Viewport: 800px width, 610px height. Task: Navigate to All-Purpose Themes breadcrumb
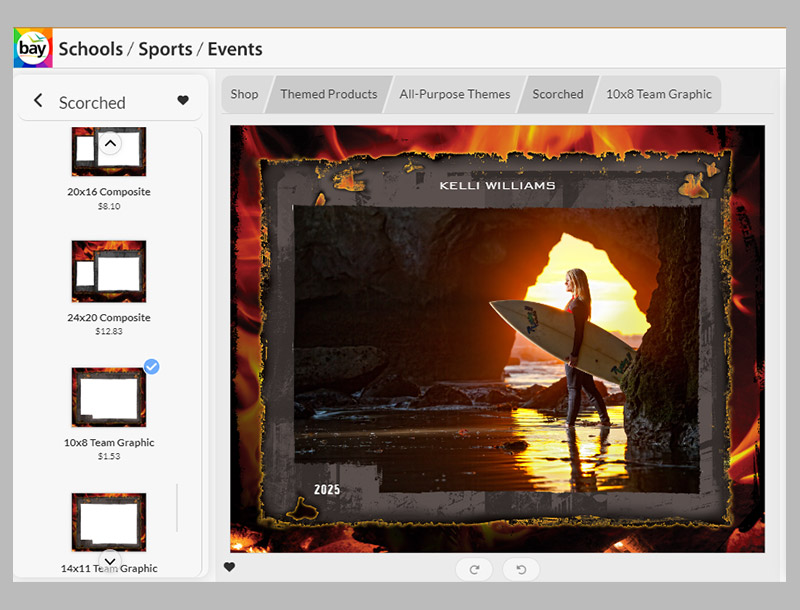pos(454,94)
